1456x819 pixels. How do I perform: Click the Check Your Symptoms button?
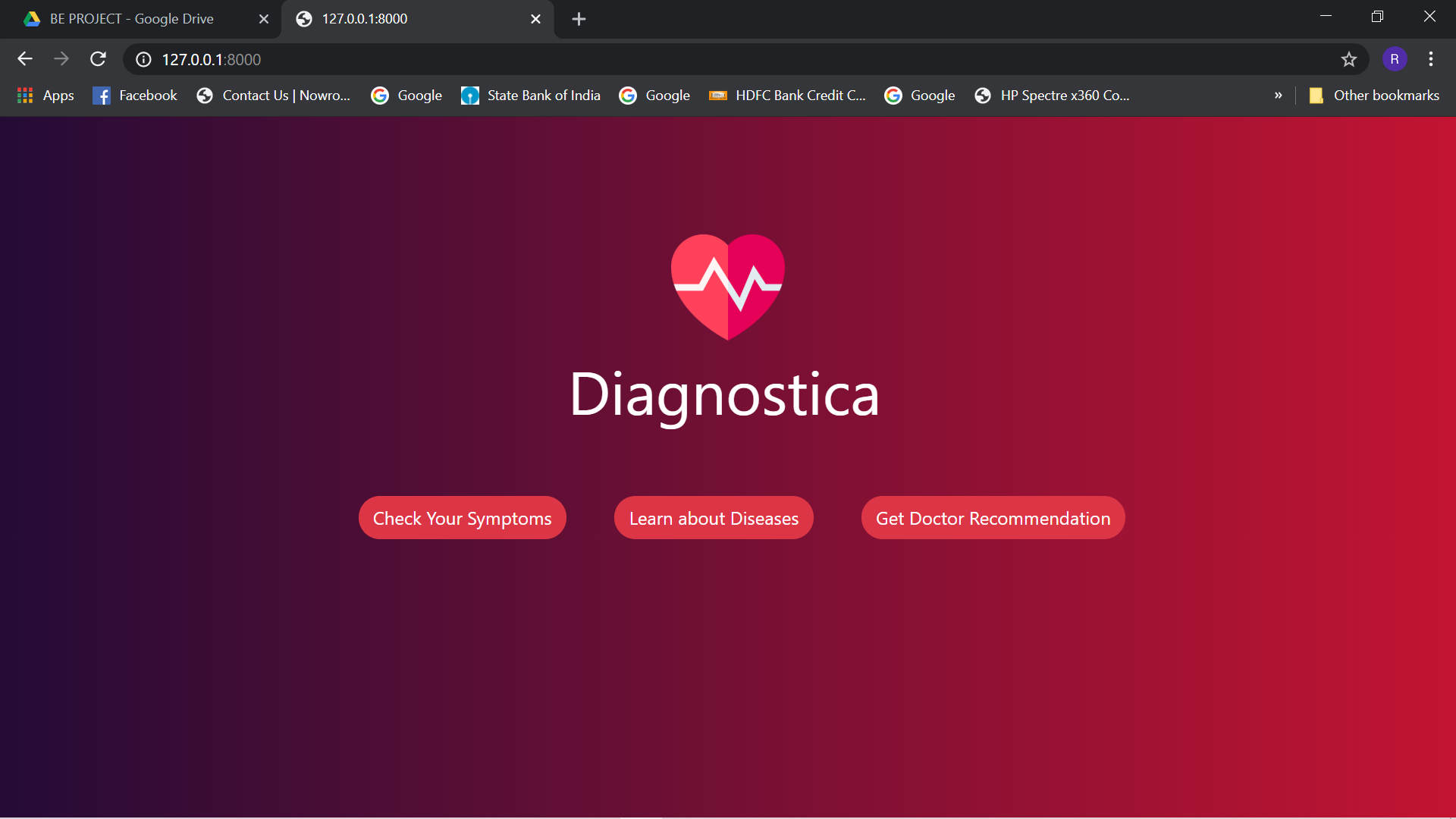(x=463, y=518)
